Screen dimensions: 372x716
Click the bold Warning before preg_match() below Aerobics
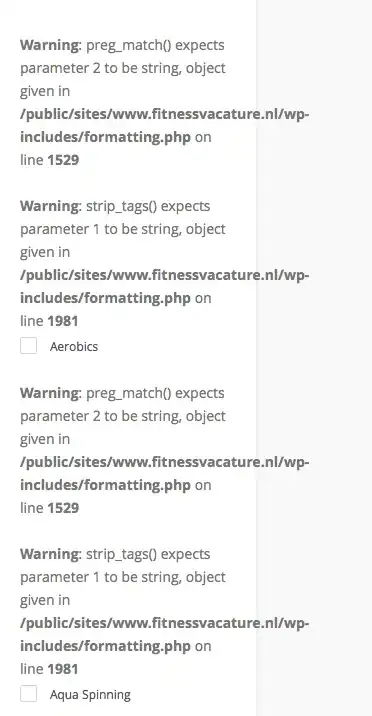pos(50,393)
